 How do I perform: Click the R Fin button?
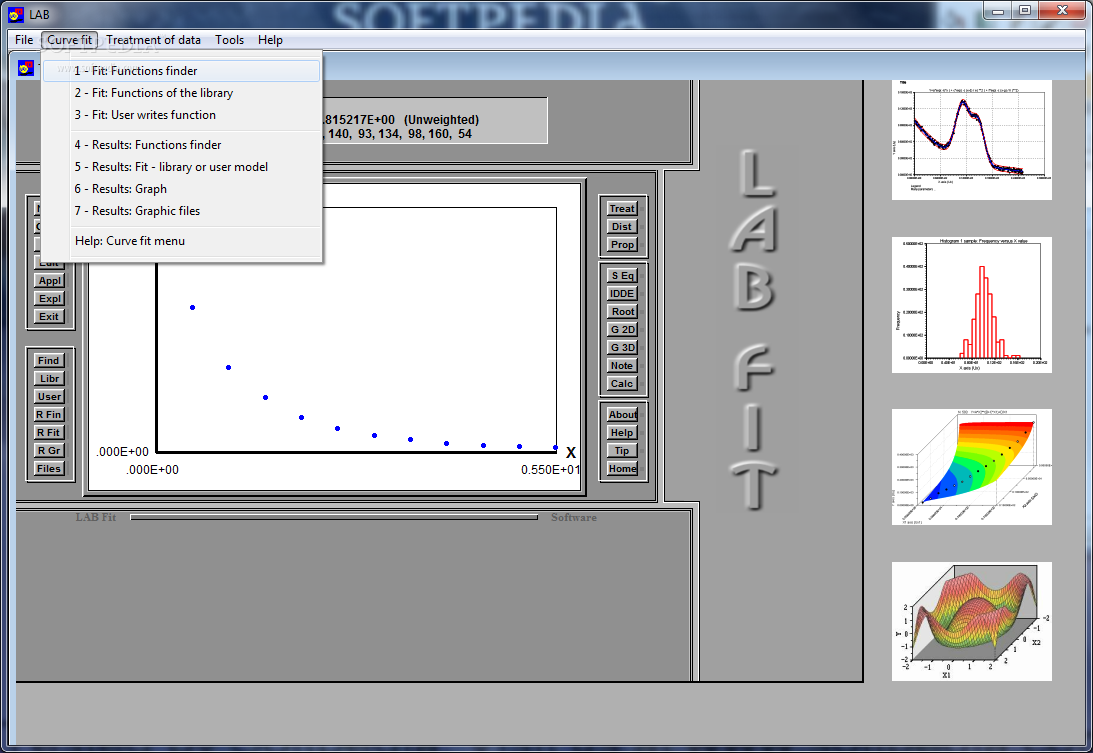[49, 415]
